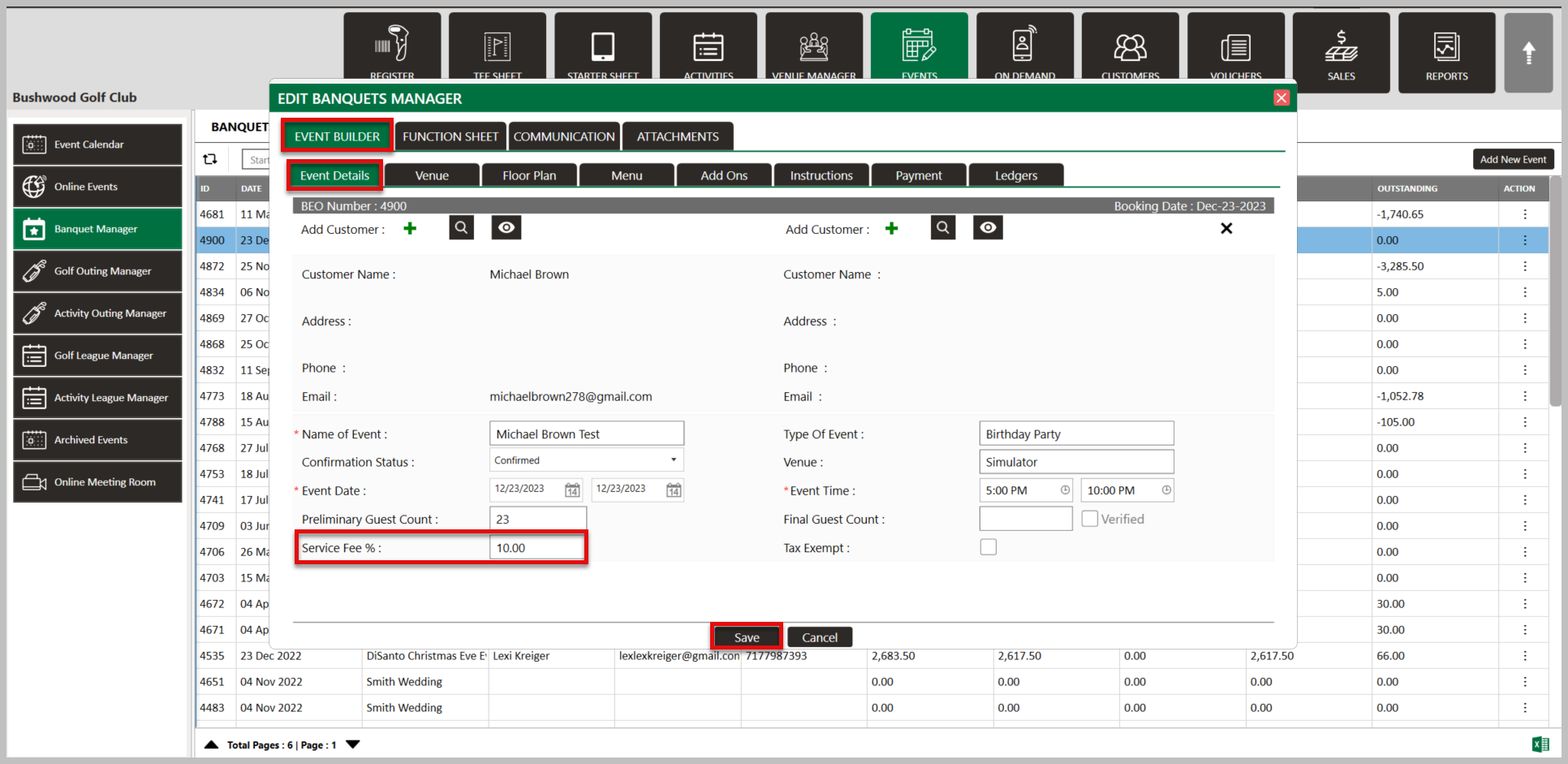
Task: Click the Save button
Action: [x=747, y=637]
